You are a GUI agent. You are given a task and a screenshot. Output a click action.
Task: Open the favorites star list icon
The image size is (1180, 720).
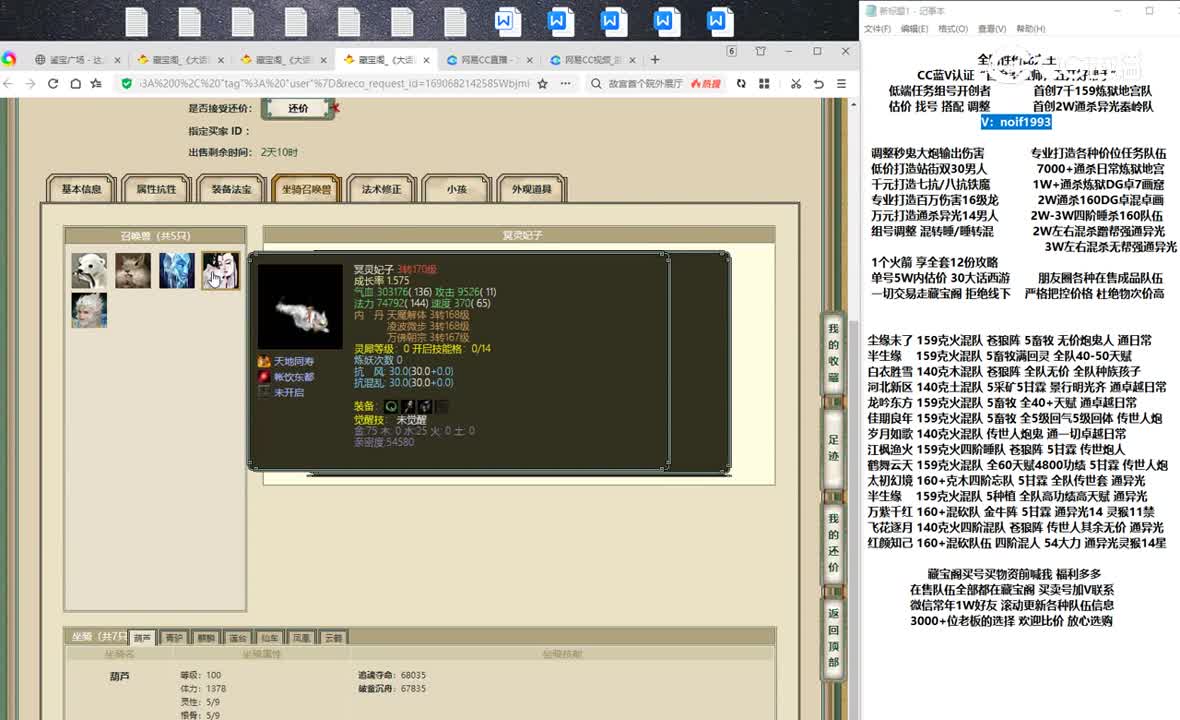click(x=96, y=84)
